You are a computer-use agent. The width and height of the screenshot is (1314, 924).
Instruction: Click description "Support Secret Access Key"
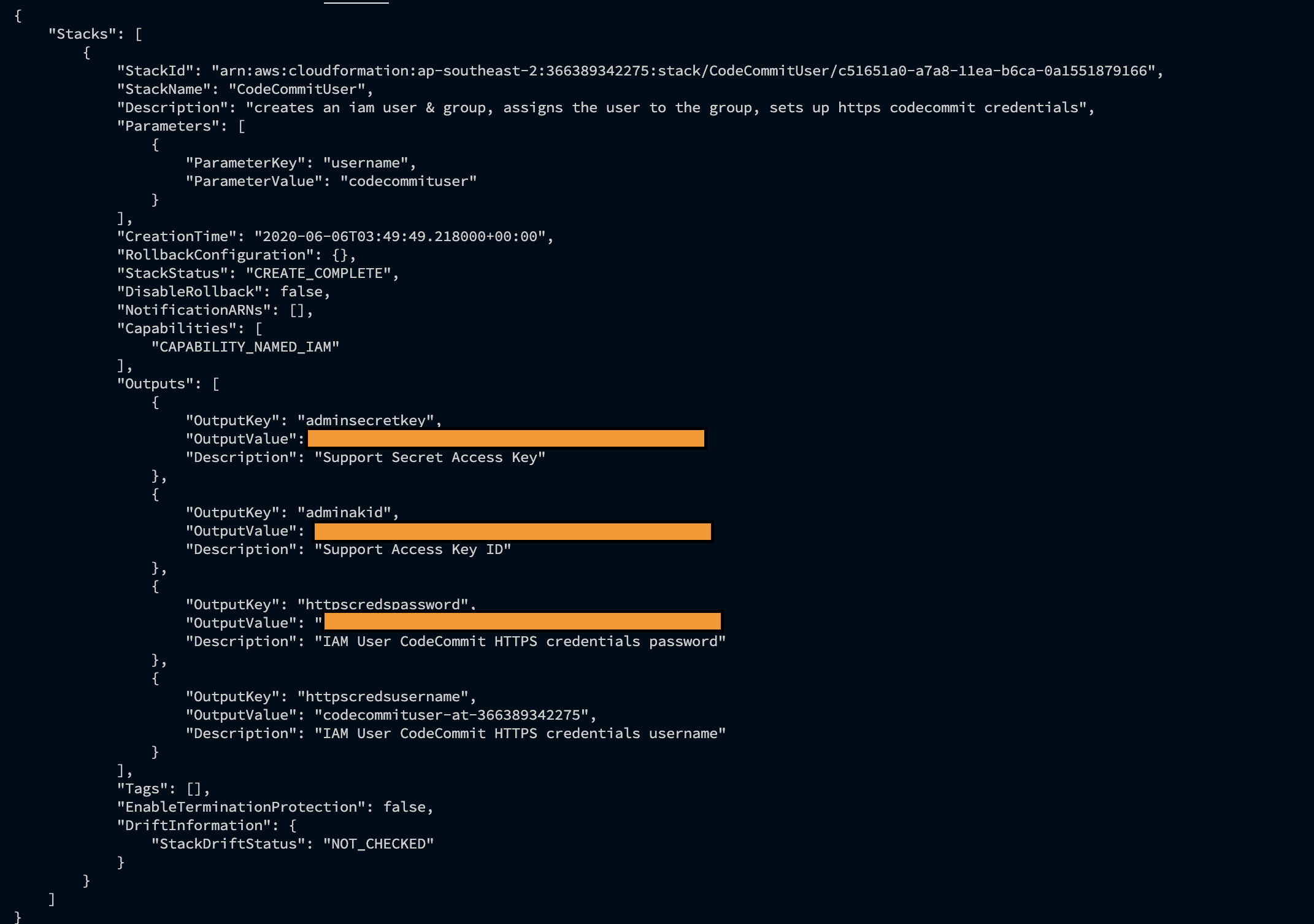430,458
